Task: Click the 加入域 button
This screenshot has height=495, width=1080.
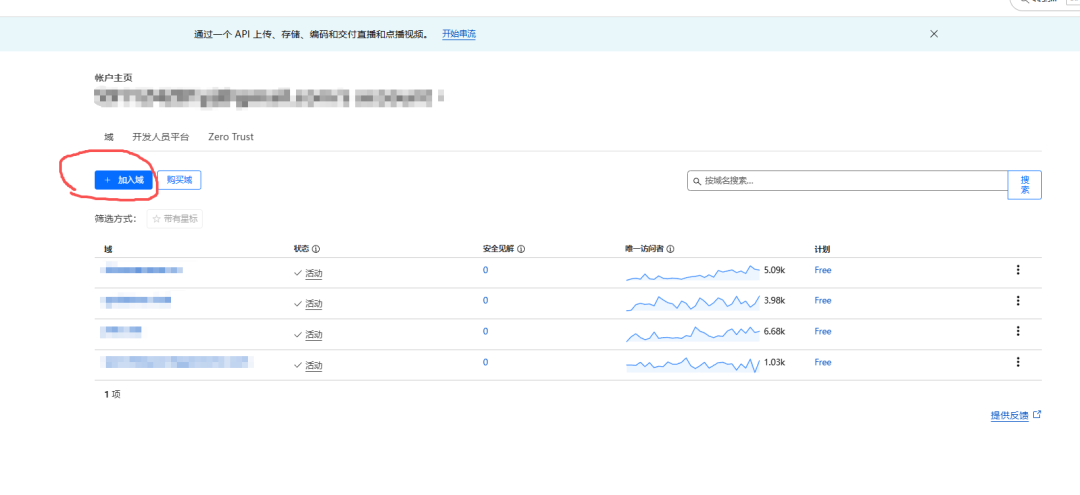Action: 124,180
